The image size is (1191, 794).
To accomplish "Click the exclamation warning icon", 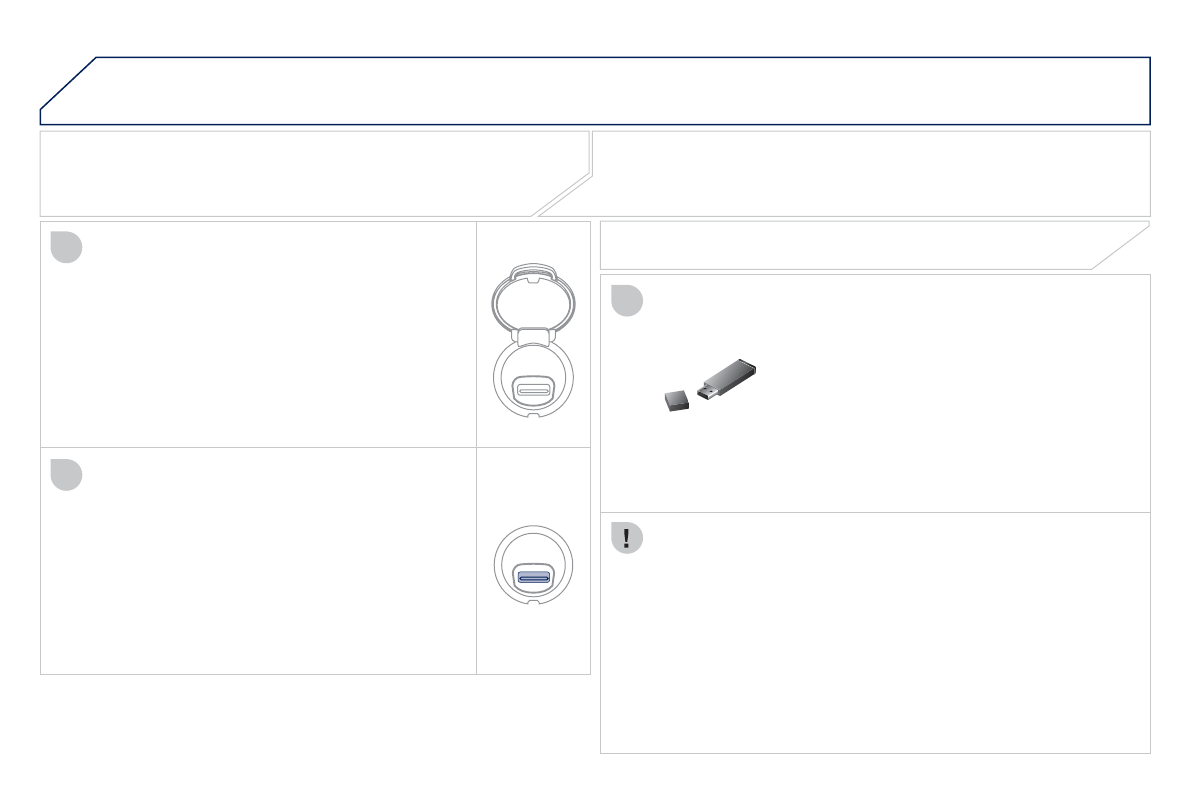I will [x=627, y=538].
